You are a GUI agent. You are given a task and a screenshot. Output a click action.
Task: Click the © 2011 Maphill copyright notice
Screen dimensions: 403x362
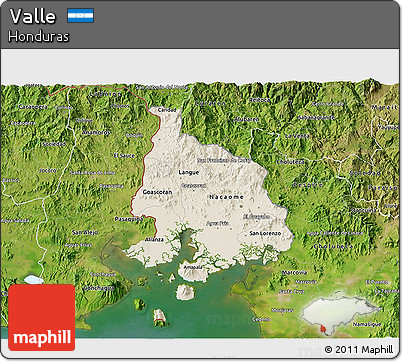click(x=359, y=350)
